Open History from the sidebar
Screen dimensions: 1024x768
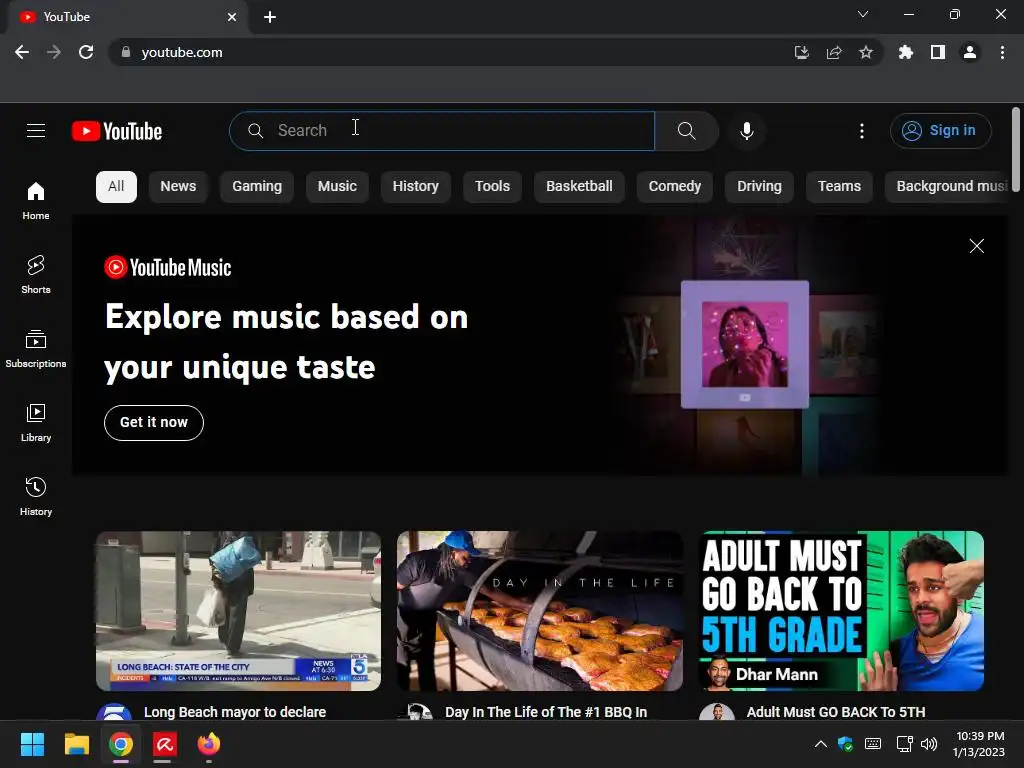(36, 497)
